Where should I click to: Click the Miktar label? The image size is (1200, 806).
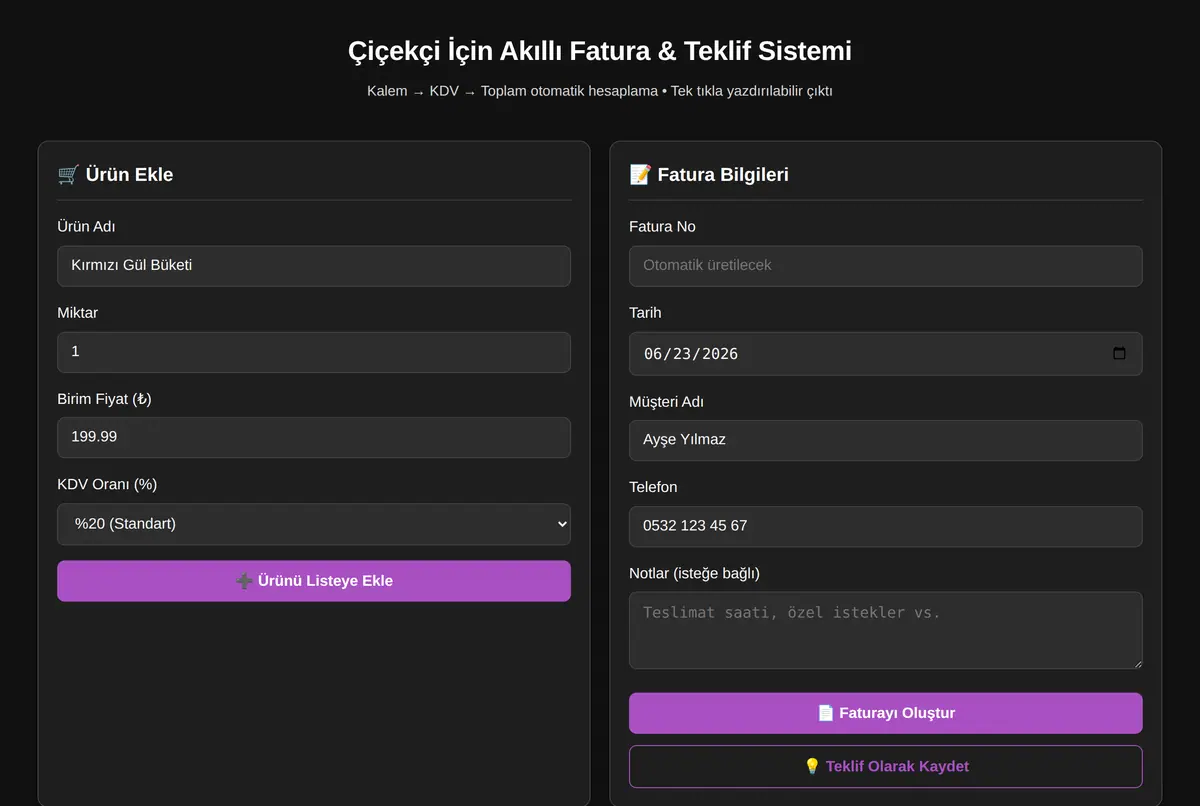[x=78, y=313]
